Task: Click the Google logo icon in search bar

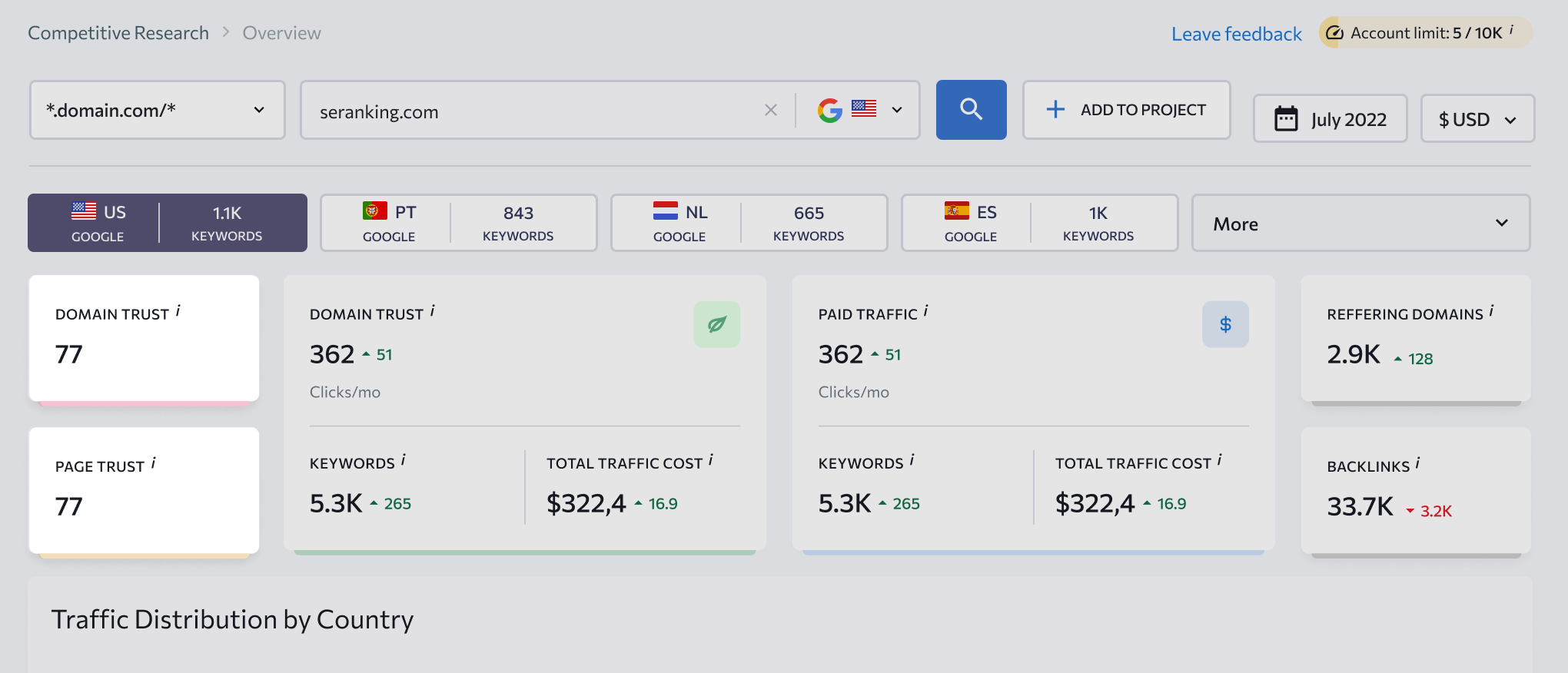Action: tap(830, 110)
